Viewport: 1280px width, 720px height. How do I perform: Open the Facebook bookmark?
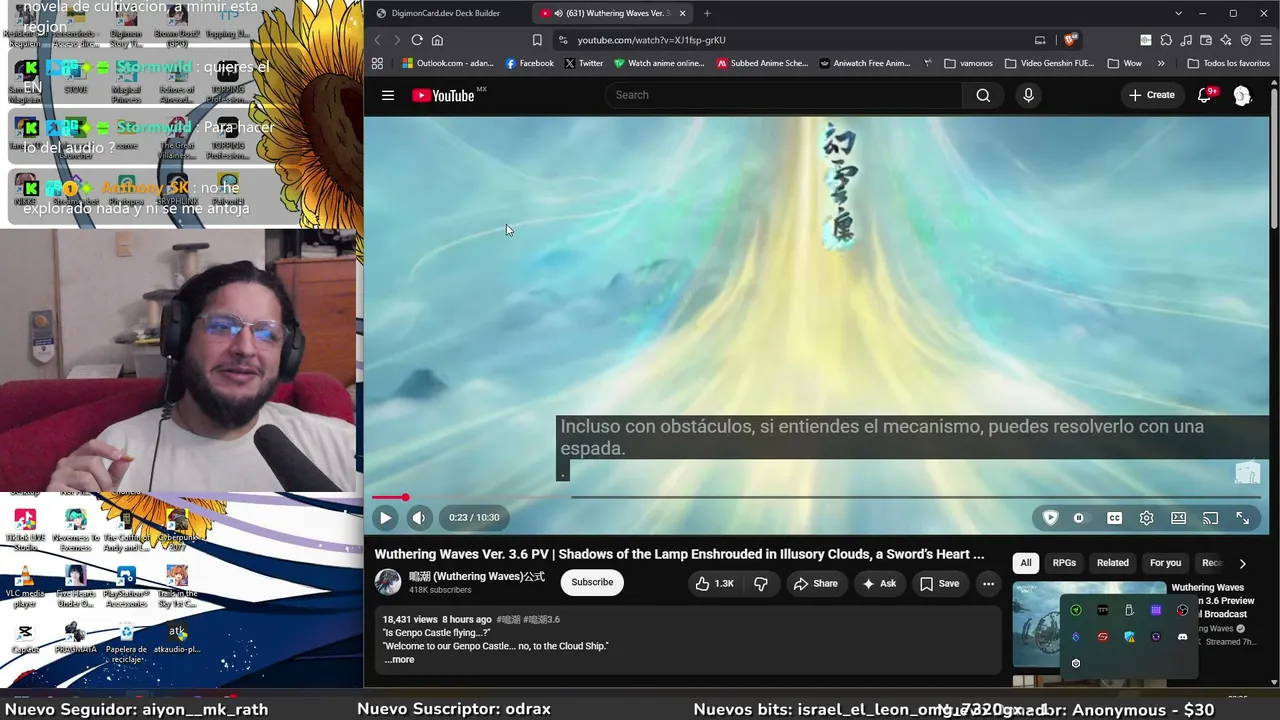tap(529, 63)
